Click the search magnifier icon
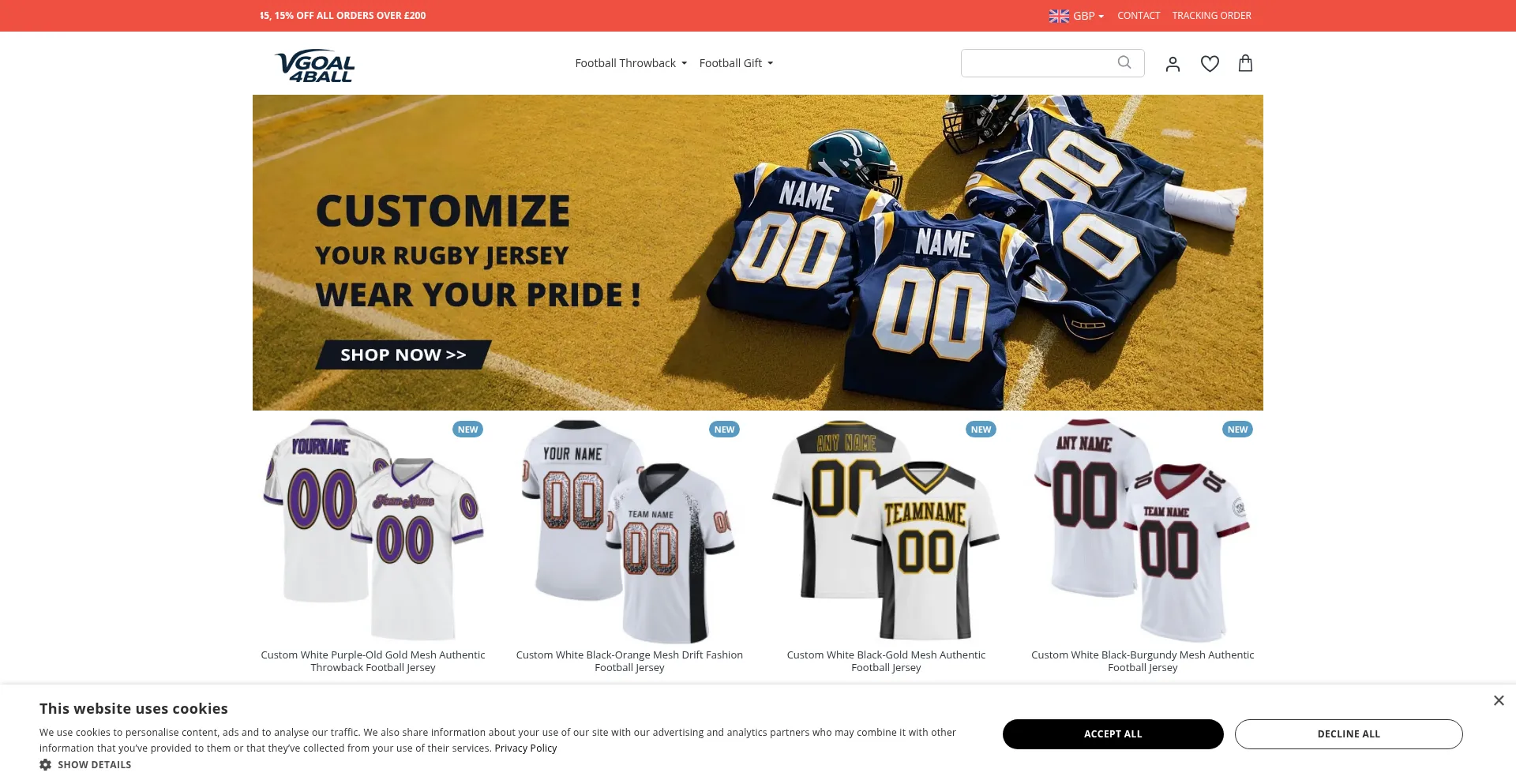The height and width of the screenshot is (784, 1516). click(1124, 62)
